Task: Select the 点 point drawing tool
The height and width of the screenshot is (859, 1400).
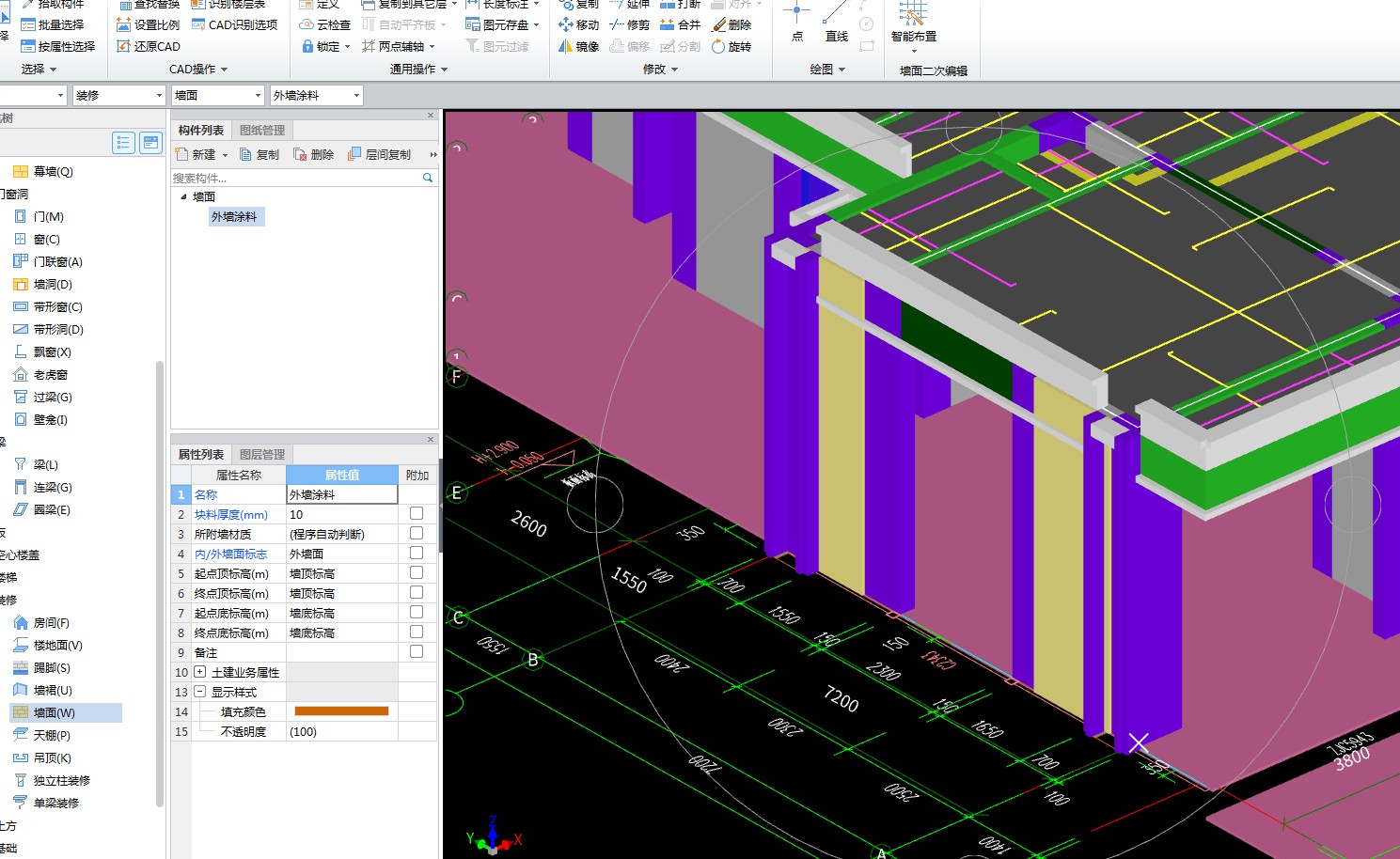Action: [796, 23]
